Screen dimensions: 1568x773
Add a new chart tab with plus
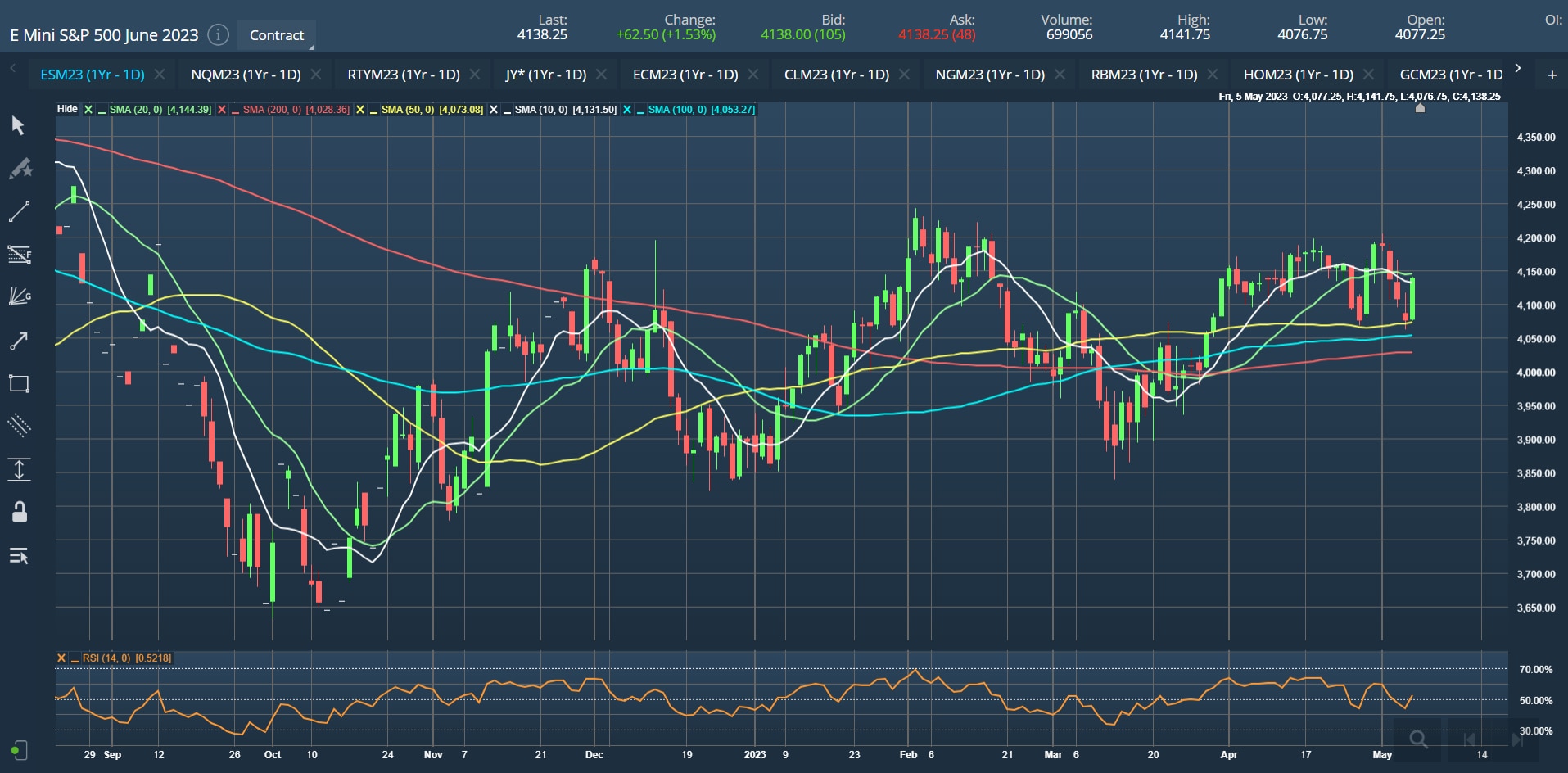point(1552,75)
